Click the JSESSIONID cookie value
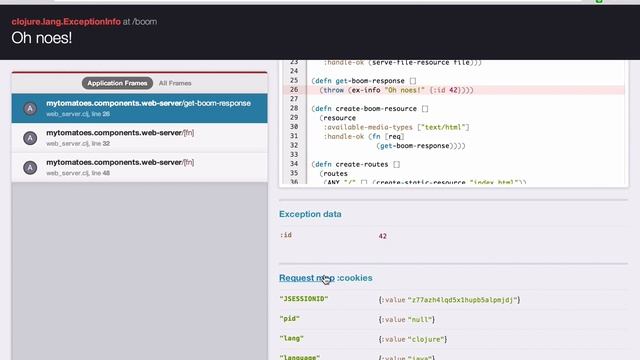Viewport: 640px width, 360px height. [449, 300]
